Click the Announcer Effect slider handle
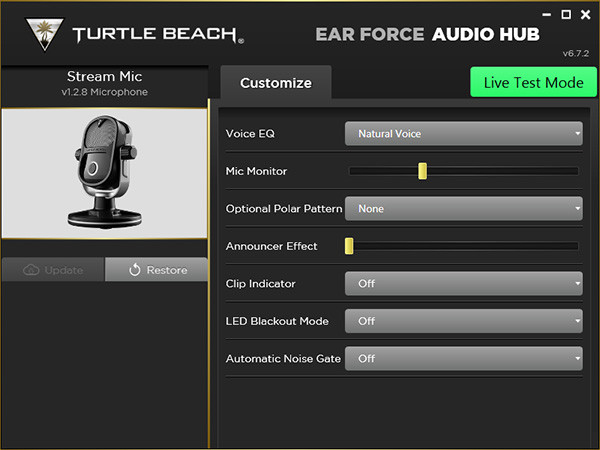600x450 pixels. tap(349, 246)
